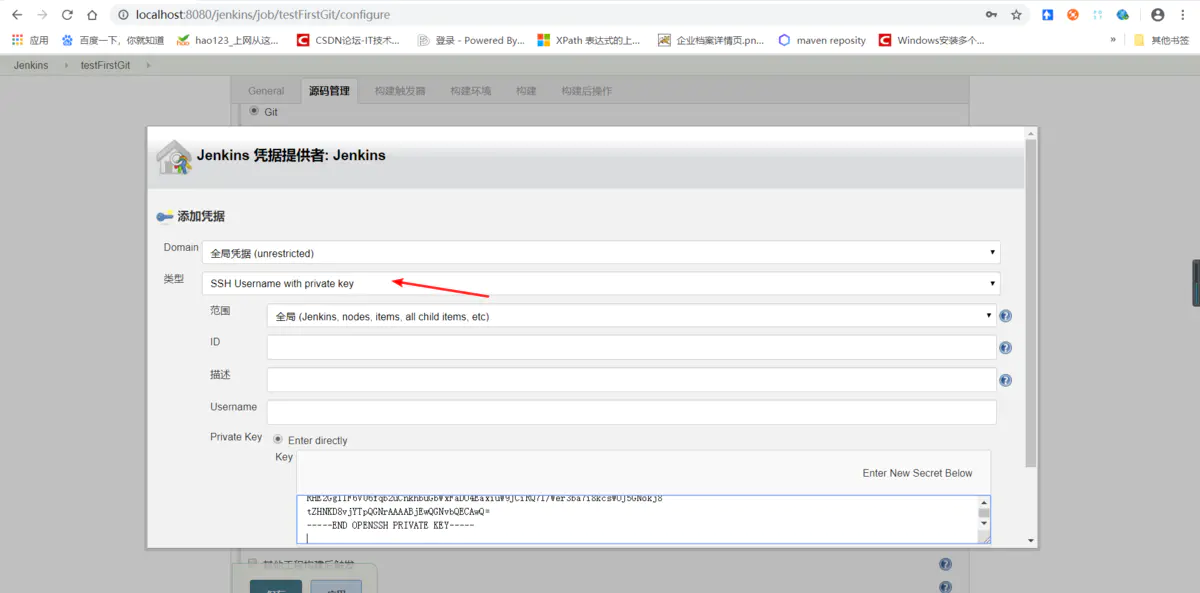Click the testFirstGit breadcrumb link
The height and width of the screenshot is (593, 1200).
(x=105, y=65)
